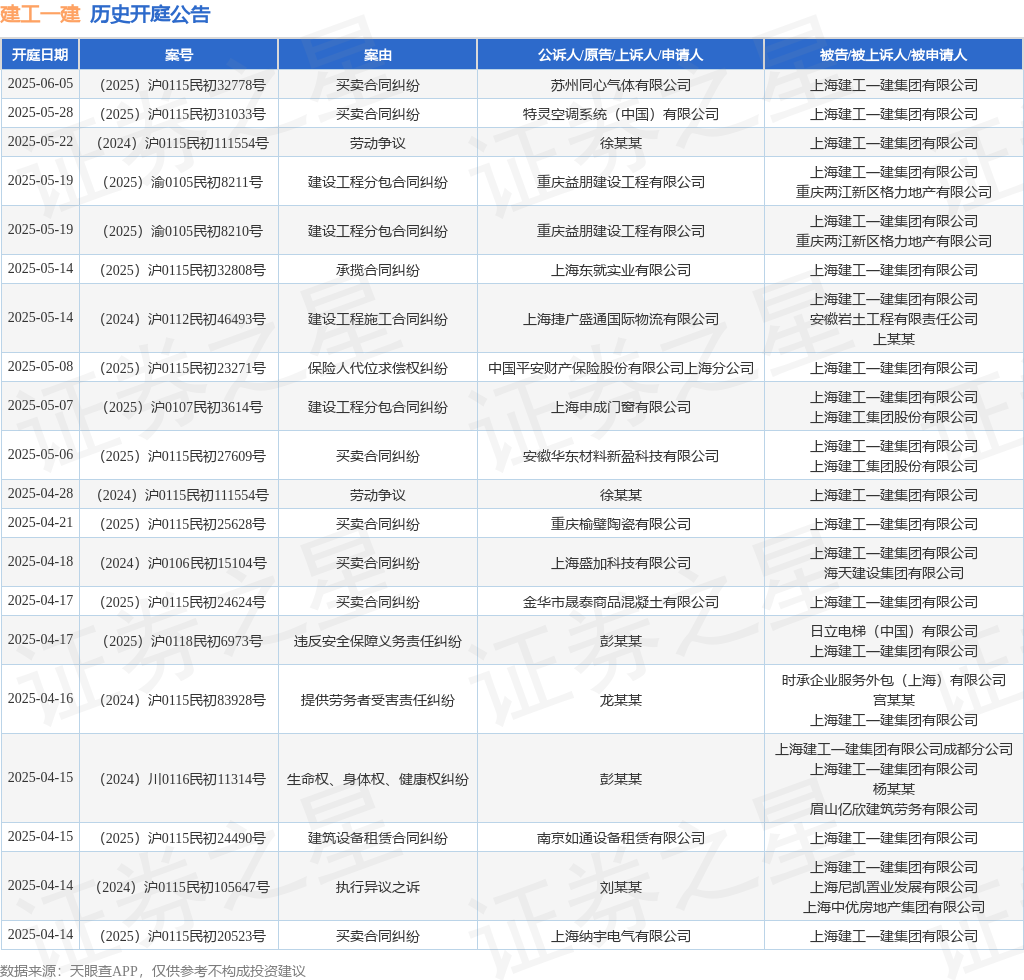The image size is (1024, 980).
Task: Click case cause 违反安全保障义务责任纠纷
Action: (x=377, y=642)
